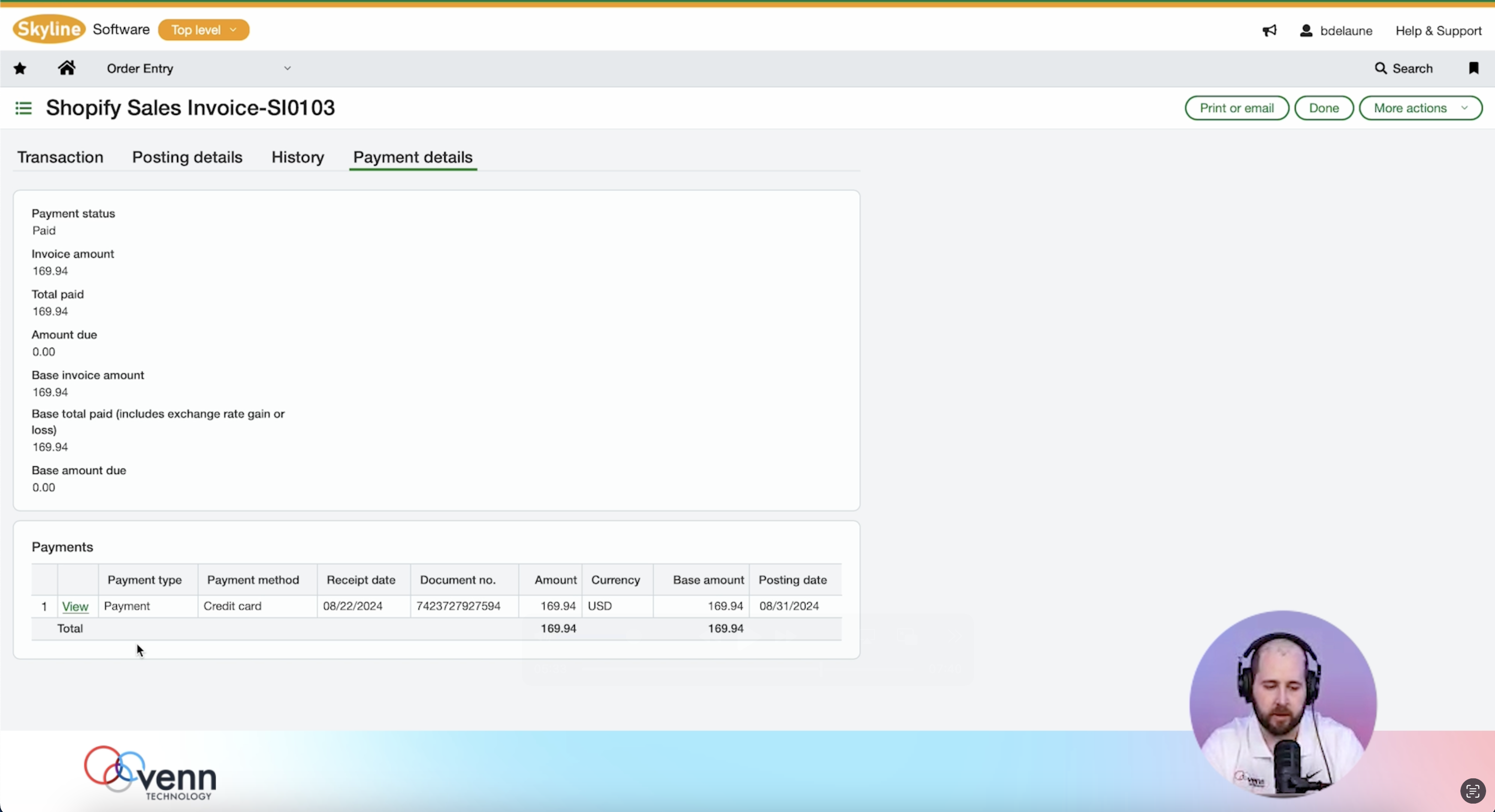Screen dimensions: 1495x812
Task: Click the Search label
Action: 1412,68
